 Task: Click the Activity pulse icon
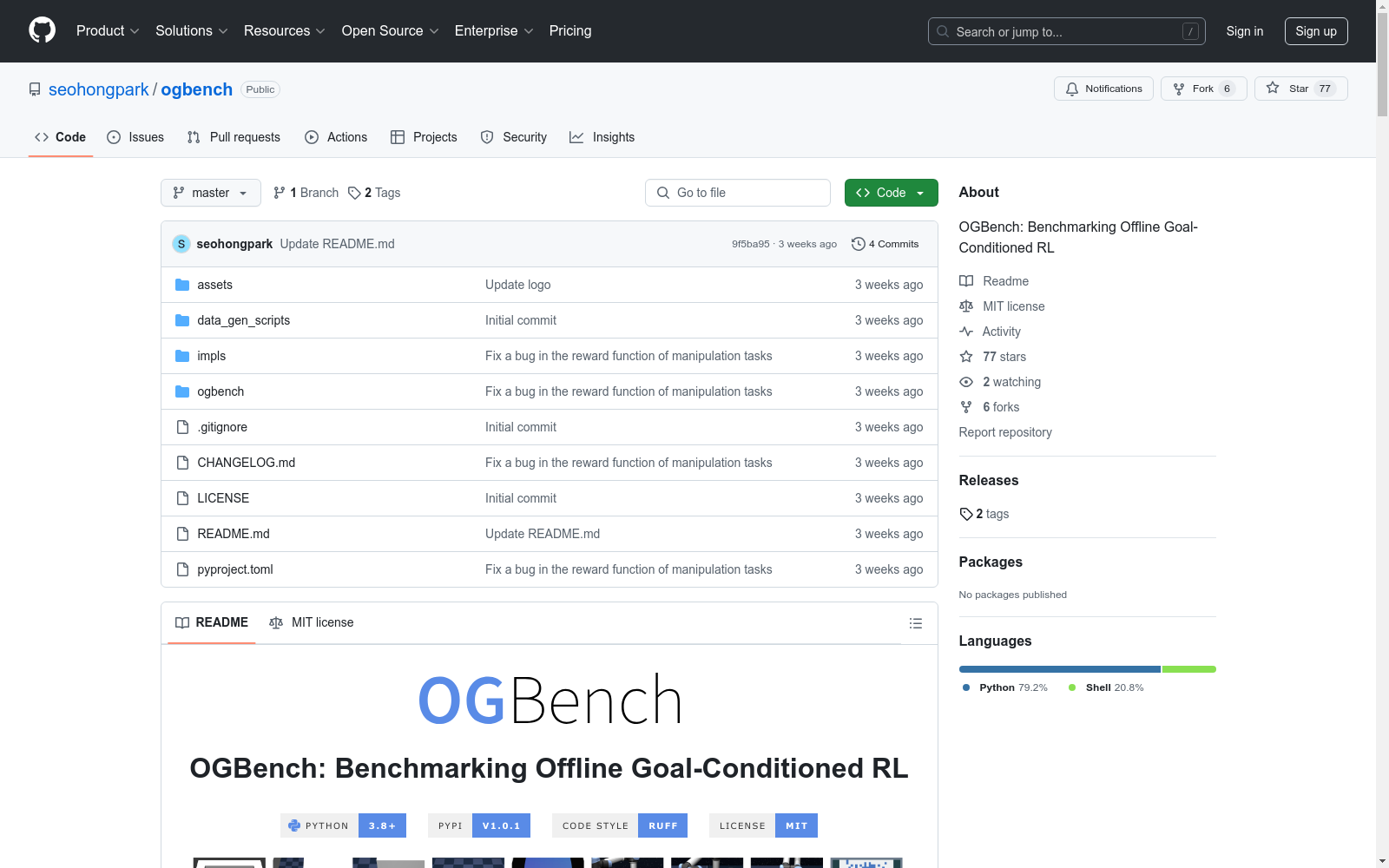click(966, 332)
